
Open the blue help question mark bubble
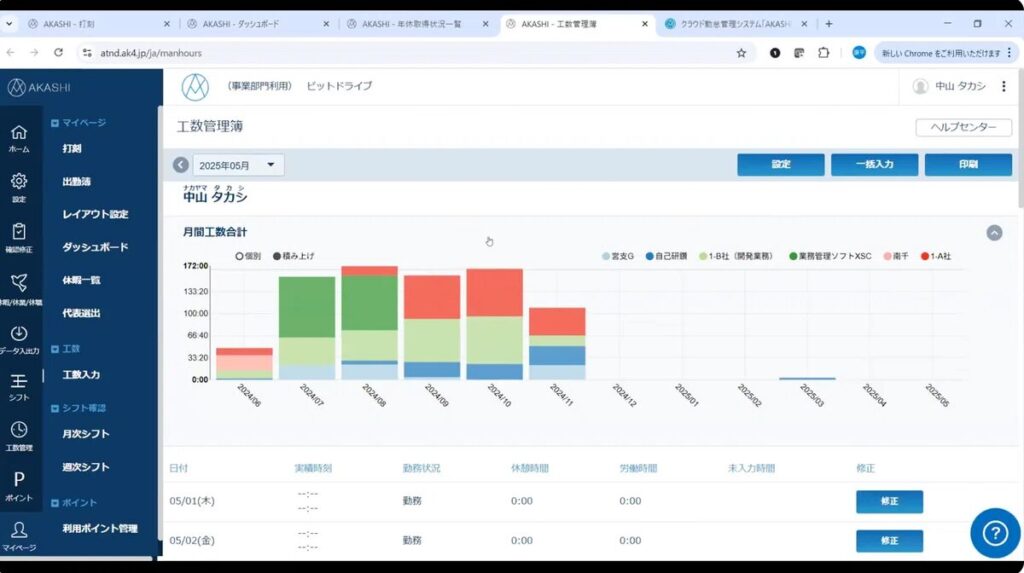(x=995, y=533)
